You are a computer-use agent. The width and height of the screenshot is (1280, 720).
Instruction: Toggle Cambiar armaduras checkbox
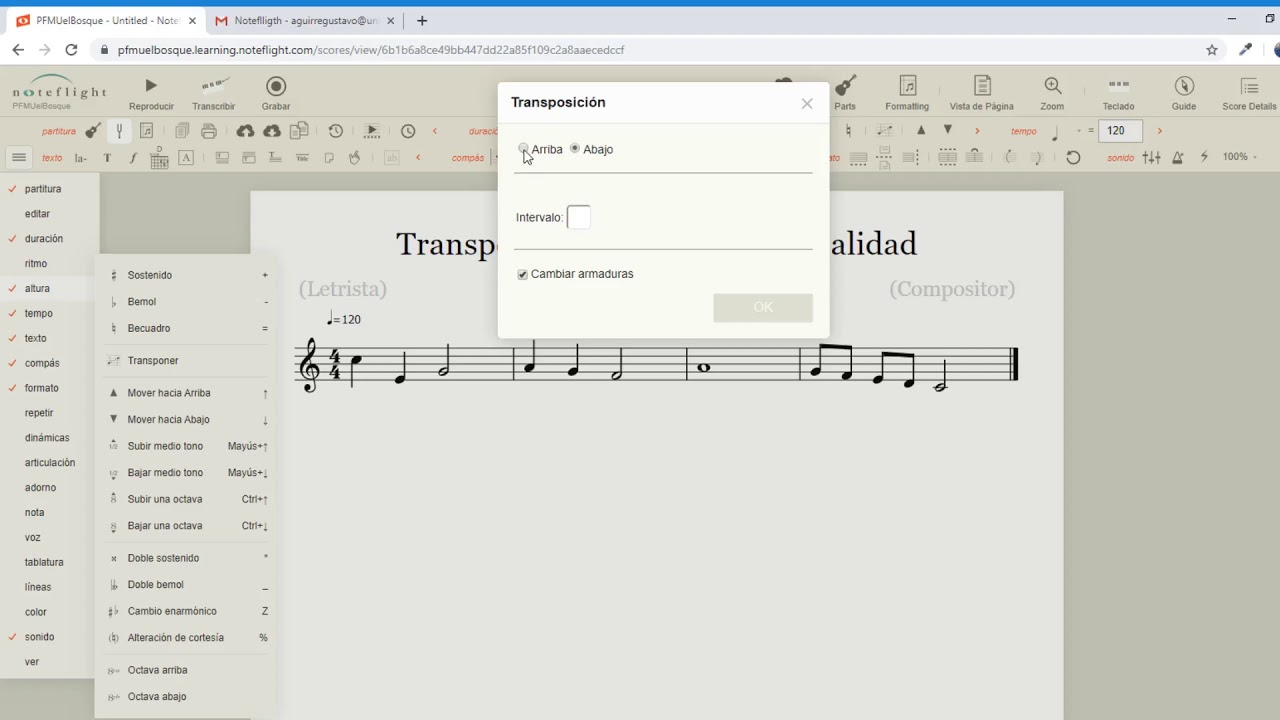(x=522, y=274)
